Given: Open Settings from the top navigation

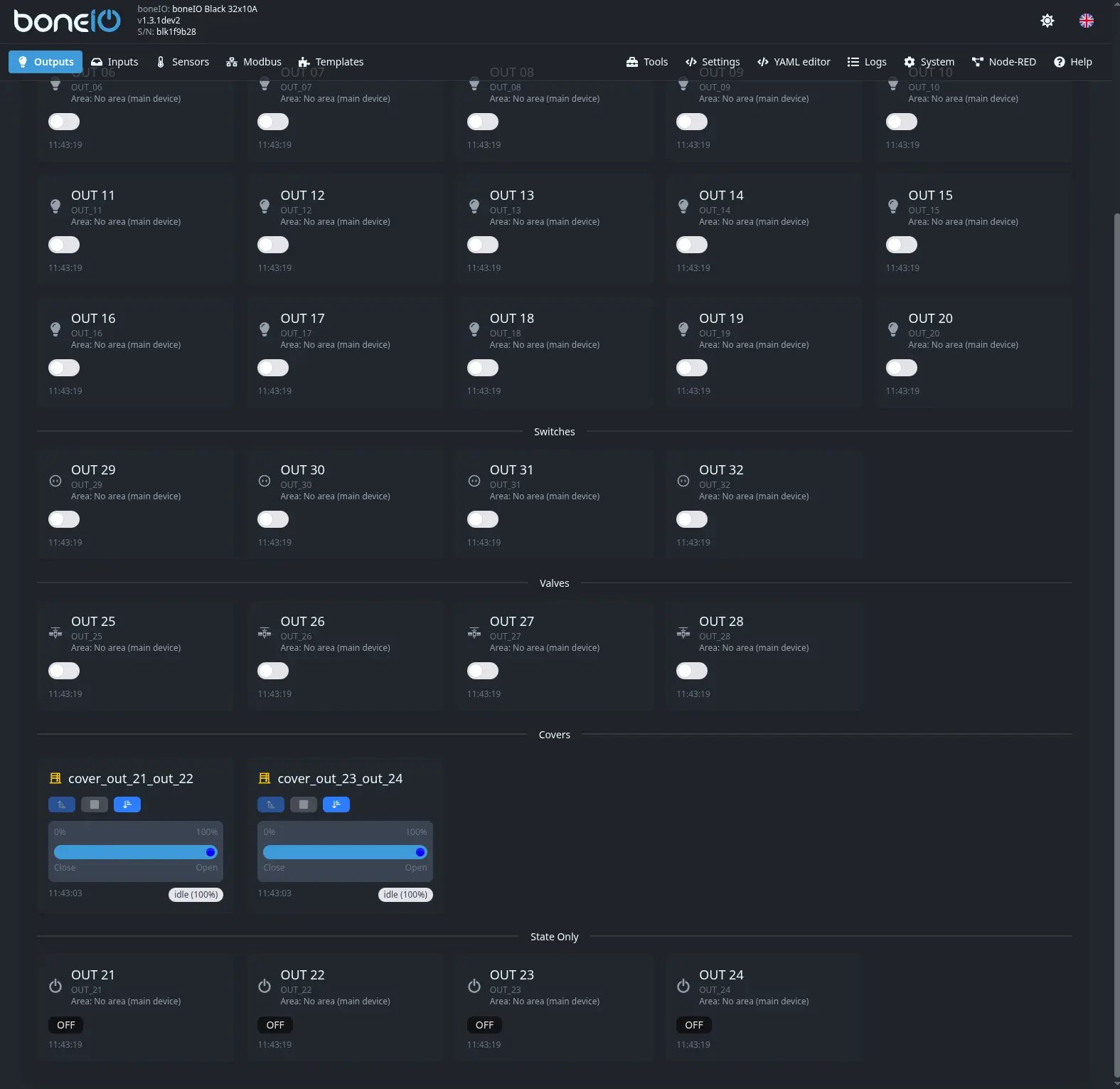Looking at the screenshot, I should [713, 62].
